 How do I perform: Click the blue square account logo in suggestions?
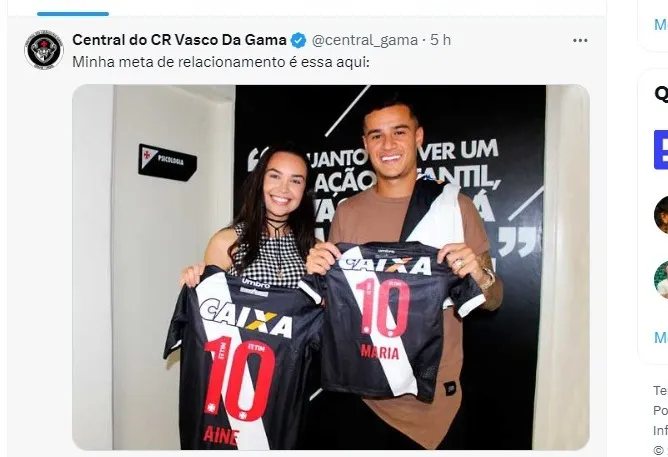[661, 150]
